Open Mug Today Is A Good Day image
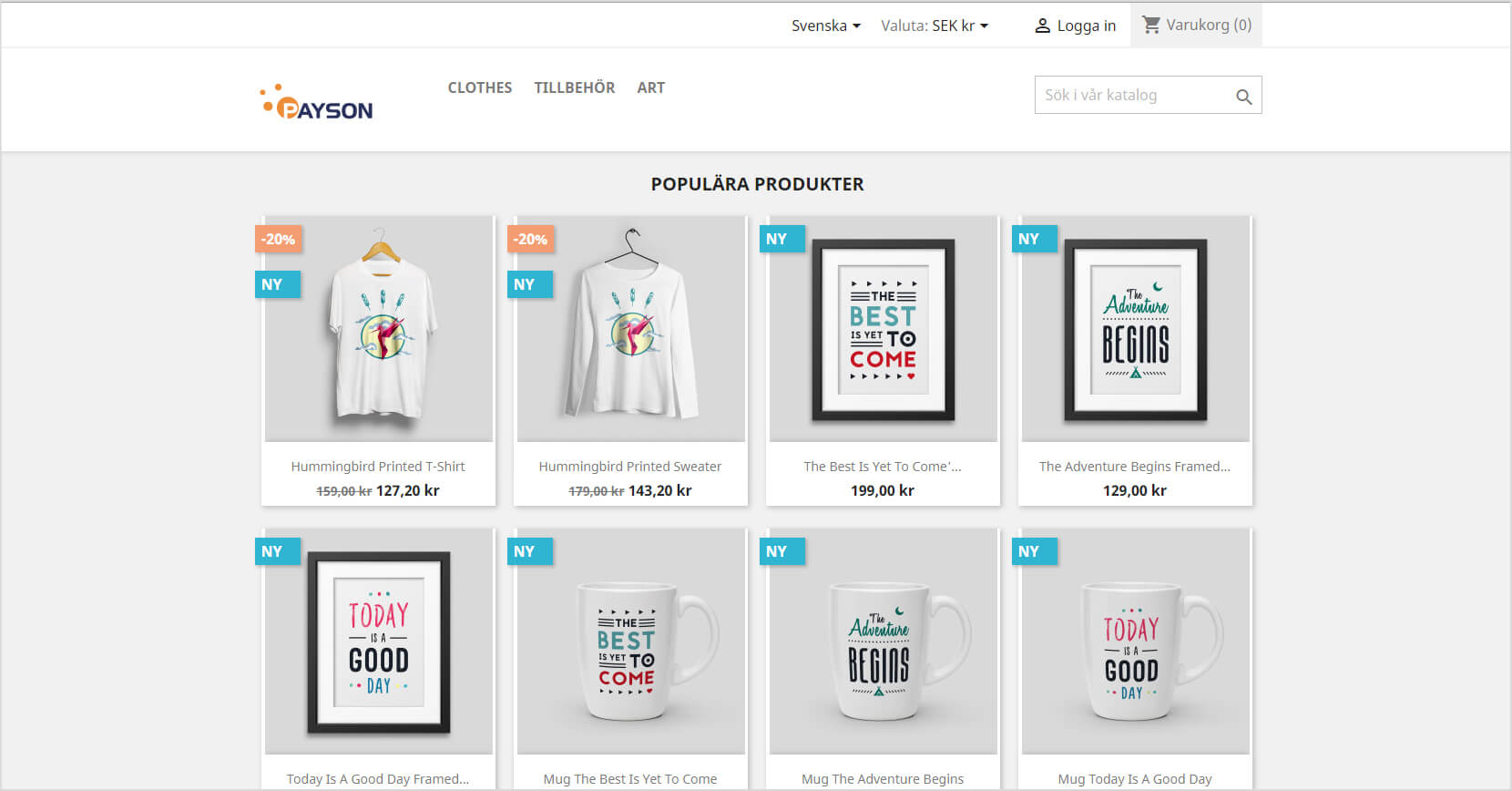Screen dimensions: 1512x791 click(x=1136, y=642)
